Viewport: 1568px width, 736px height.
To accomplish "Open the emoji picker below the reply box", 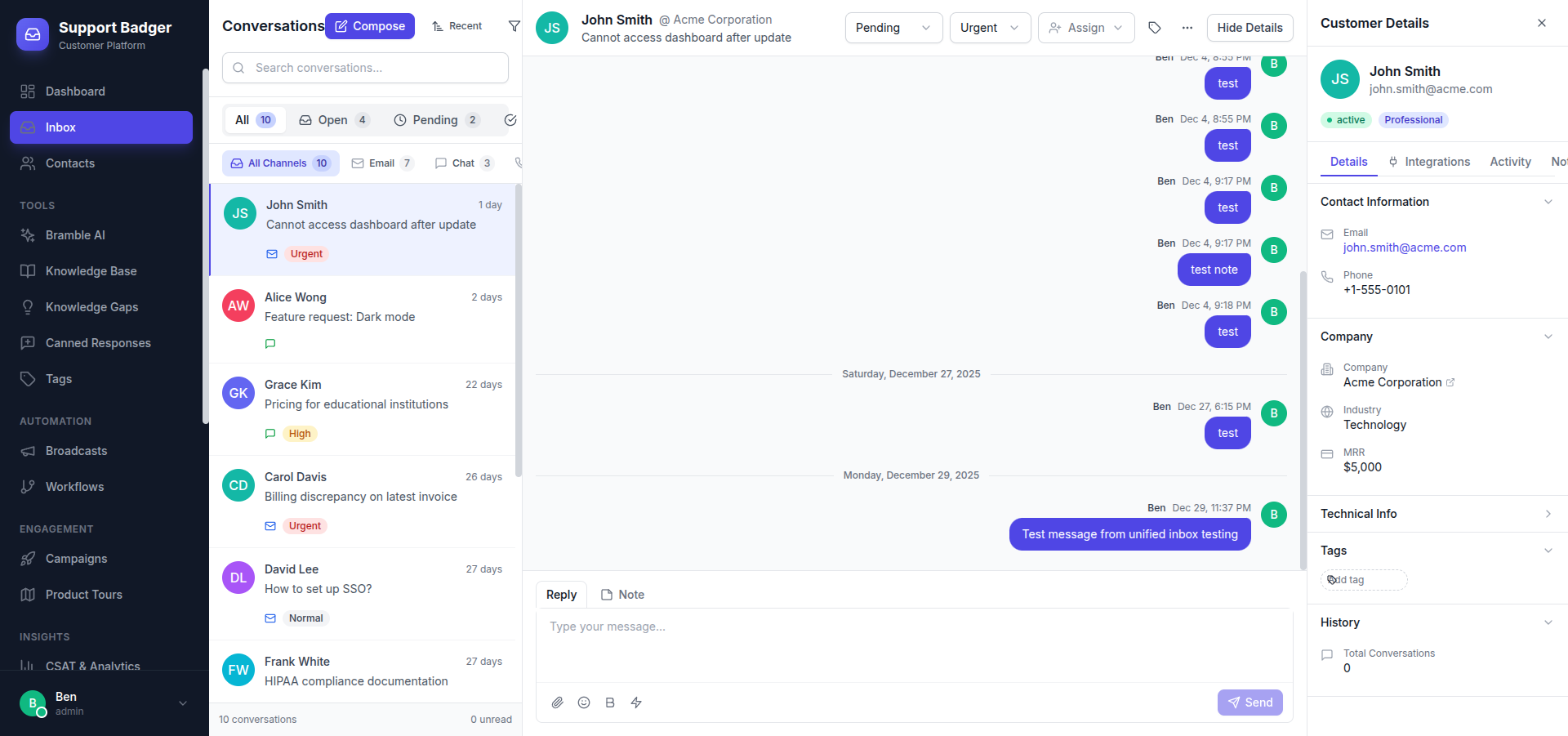I will tap(584, 703).
